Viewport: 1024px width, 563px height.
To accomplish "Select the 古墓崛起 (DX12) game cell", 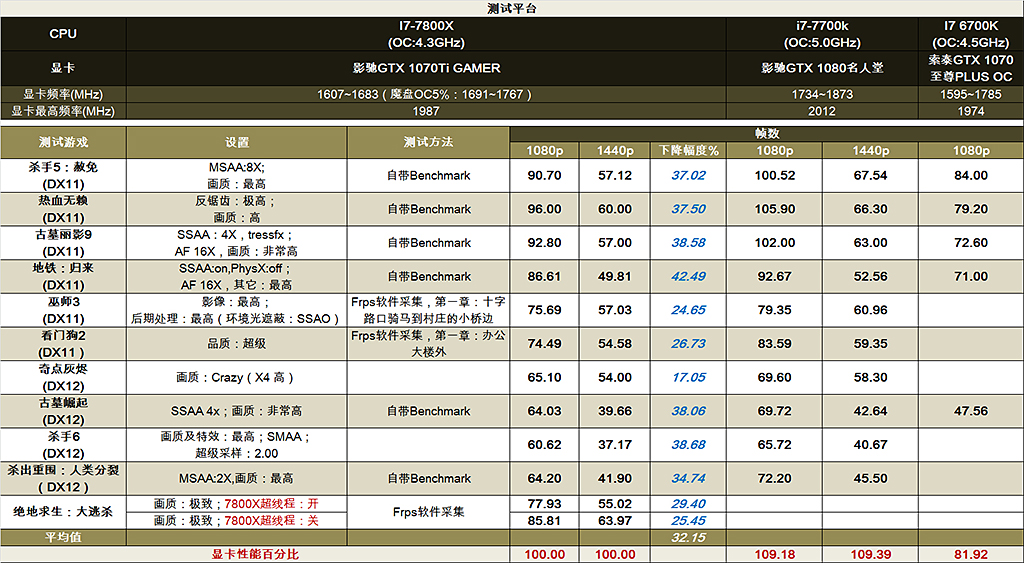I will click(x=63, y=411).
